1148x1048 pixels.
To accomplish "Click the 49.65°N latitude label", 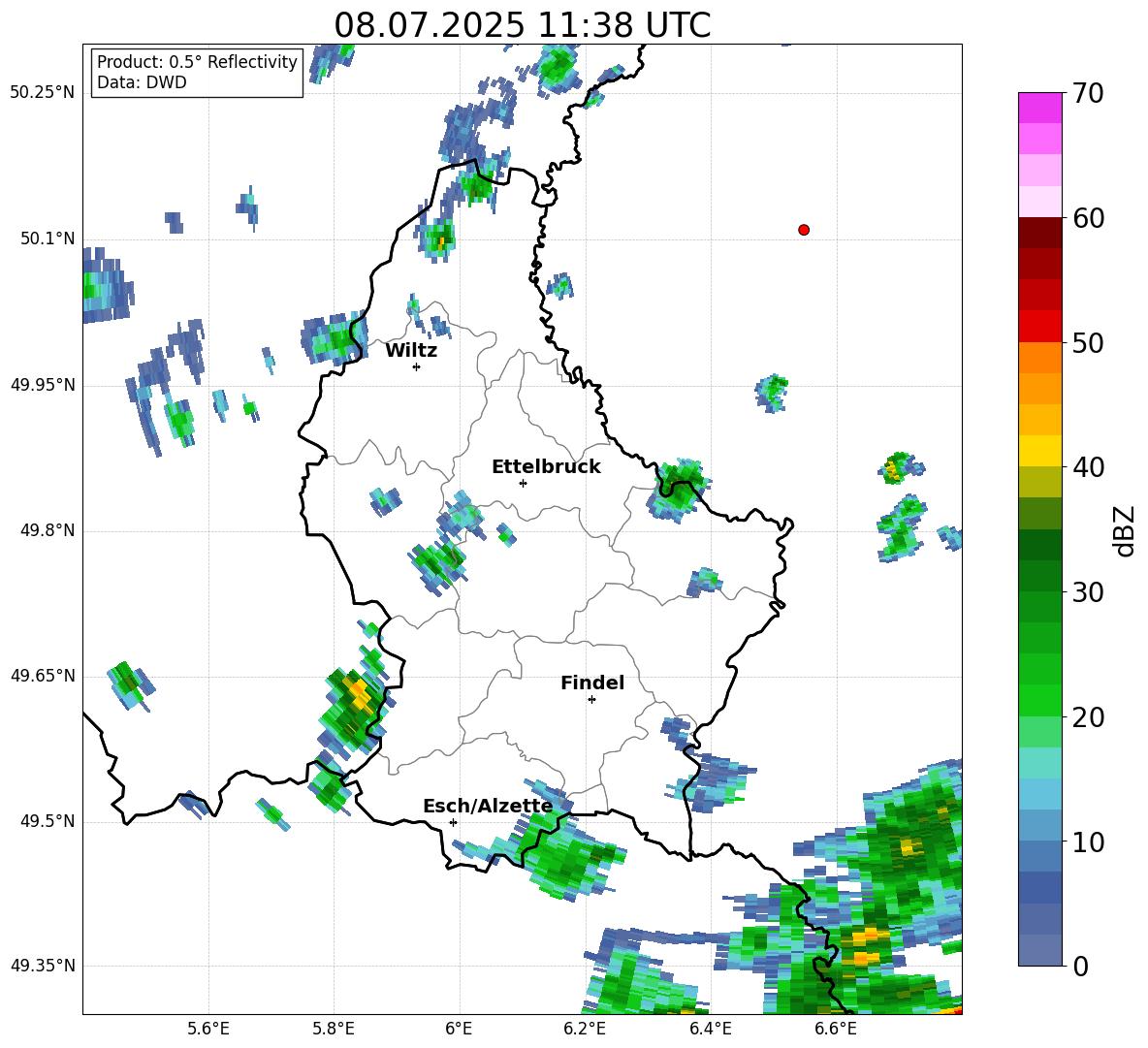I will point(43,675).
